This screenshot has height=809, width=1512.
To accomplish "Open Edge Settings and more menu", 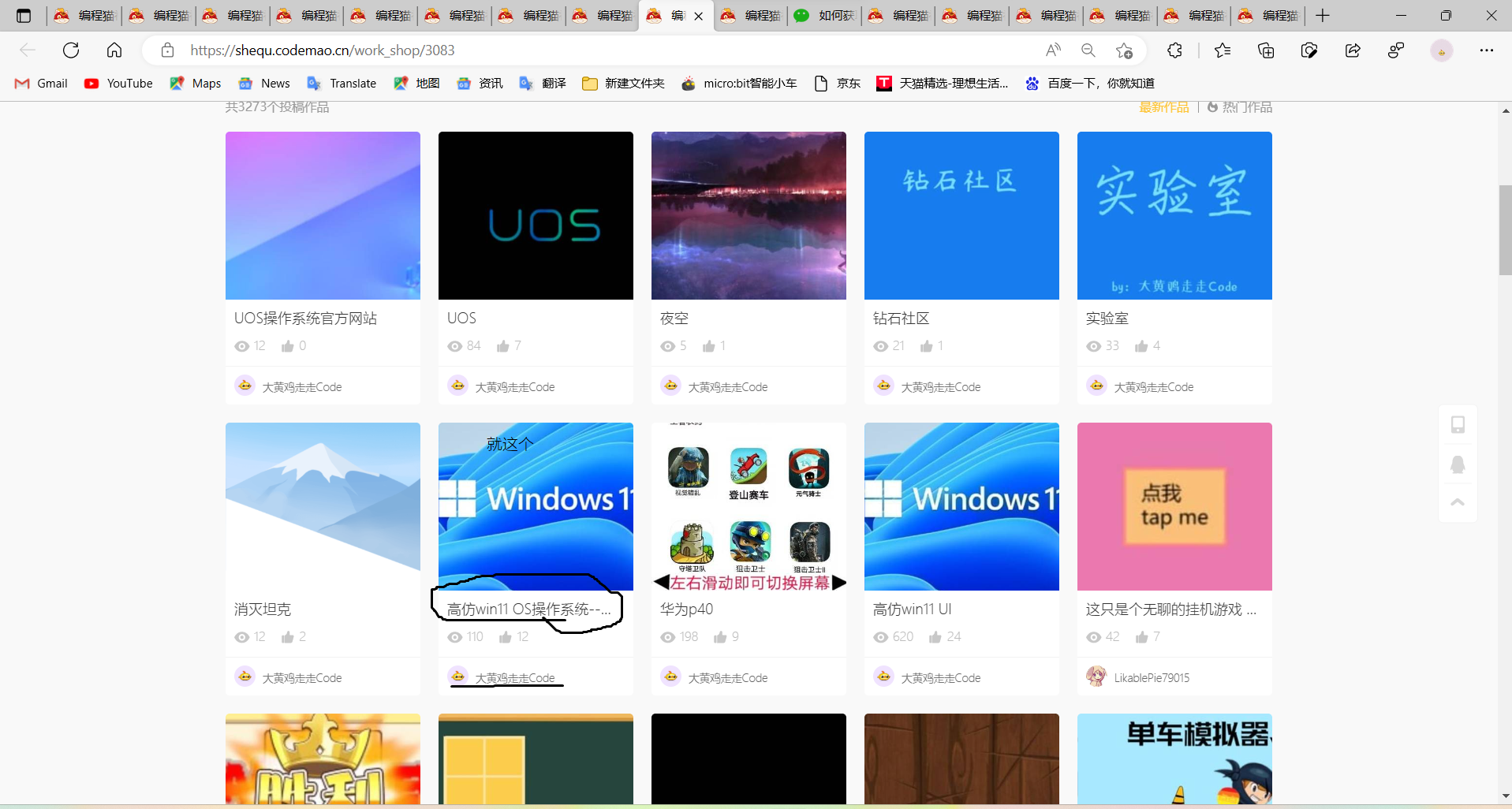I will coord(1487,50).
